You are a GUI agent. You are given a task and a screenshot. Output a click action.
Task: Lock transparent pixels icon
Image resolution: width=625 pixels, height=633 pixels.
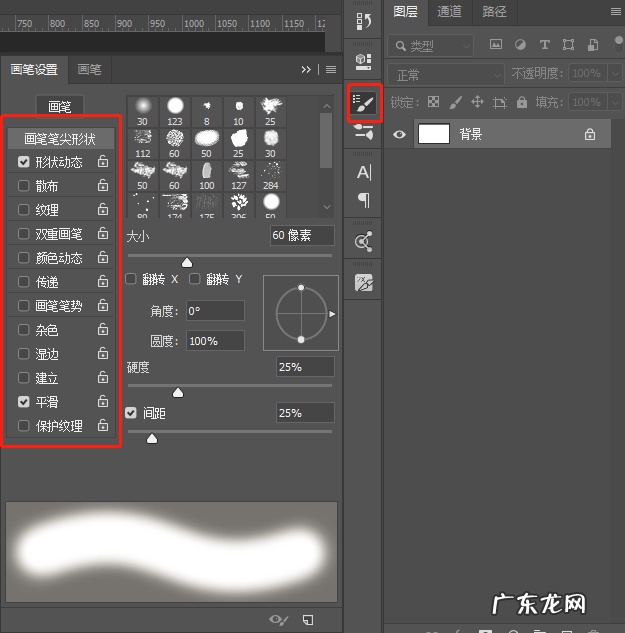point(434,102)
